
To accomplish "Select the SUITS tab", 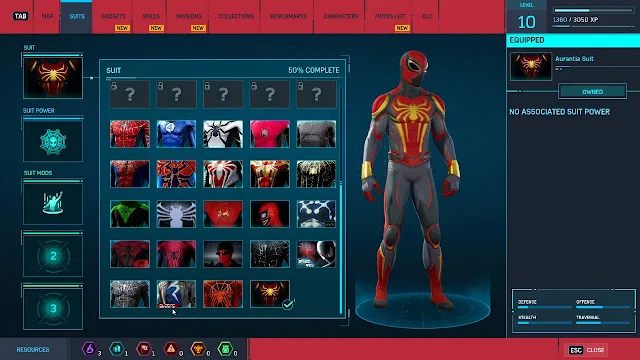I will (77, 16).
